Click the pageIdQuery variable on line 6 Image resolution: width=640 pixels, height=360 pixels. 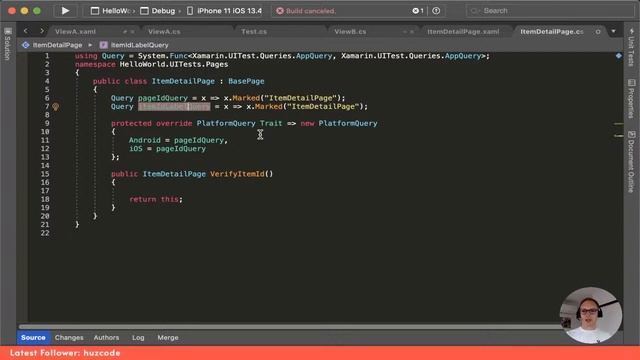point(163,98)
